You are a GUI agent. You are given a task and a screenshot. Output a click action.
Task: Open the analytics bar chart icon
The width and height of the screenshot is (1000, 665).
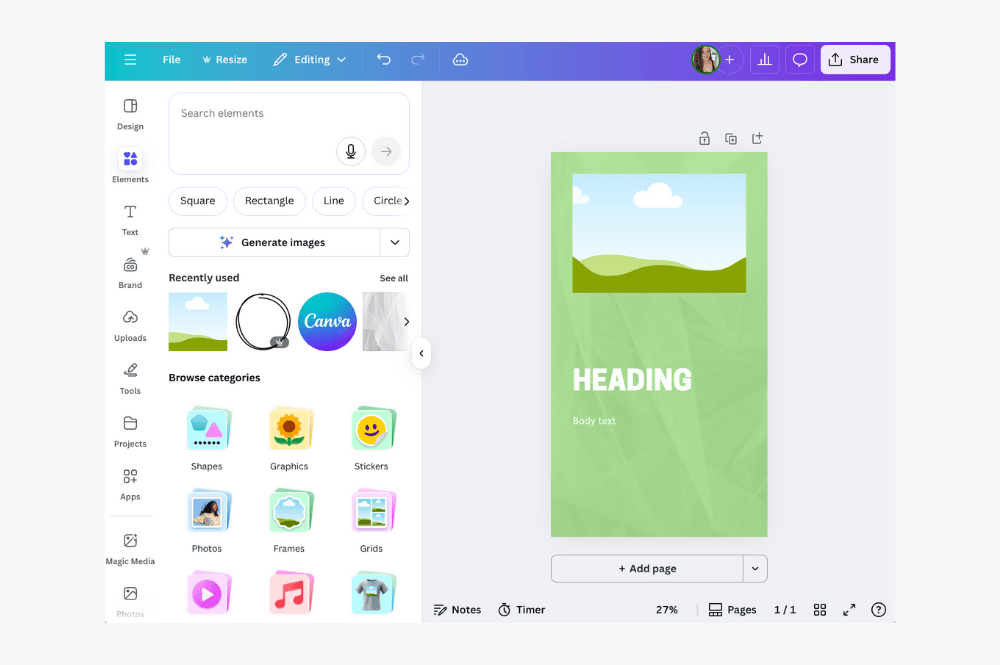[x=765, y=60]
